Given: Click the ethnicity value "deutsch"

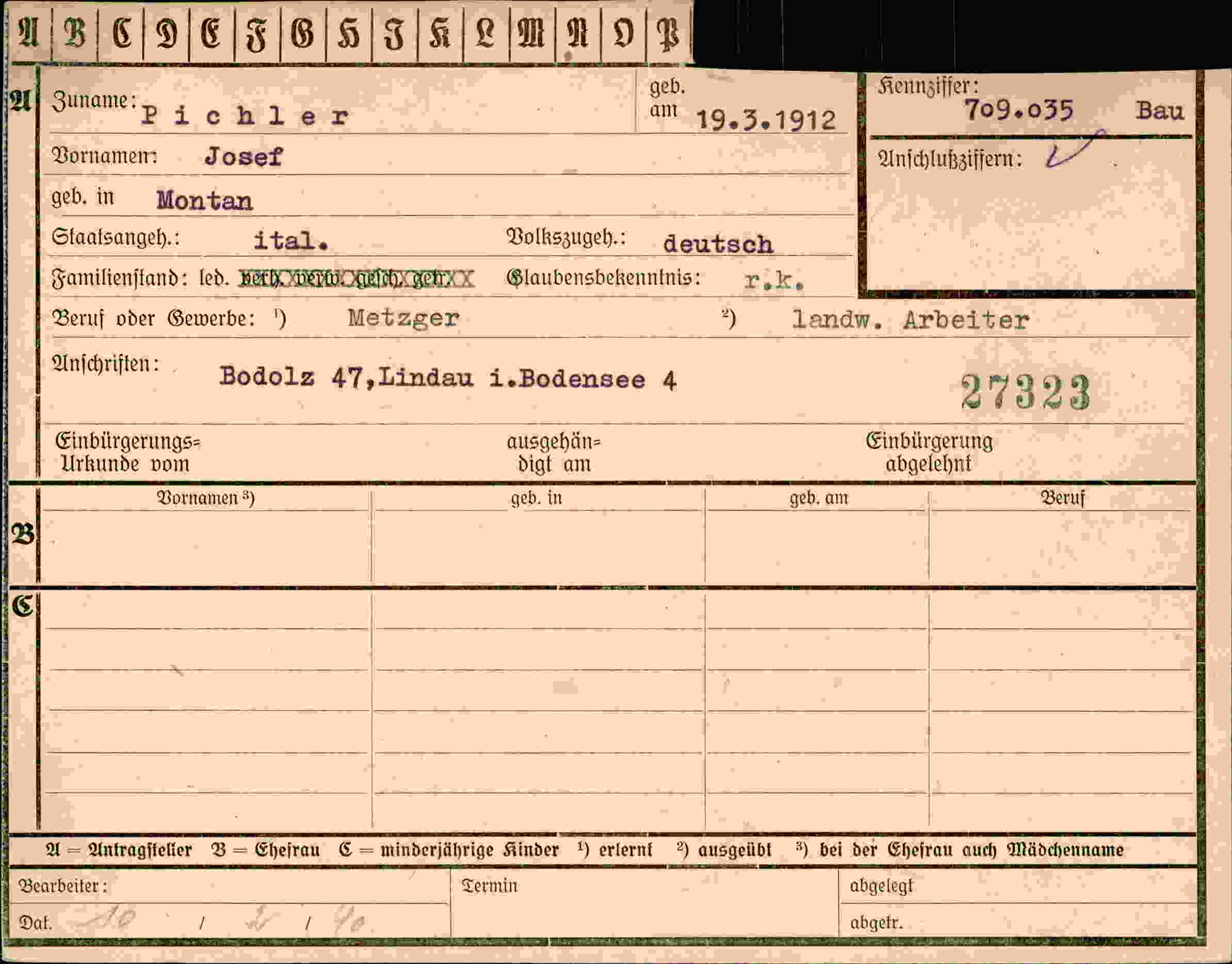Looking at the screenshot, I should pyautogui.click(x=718, y=244).
